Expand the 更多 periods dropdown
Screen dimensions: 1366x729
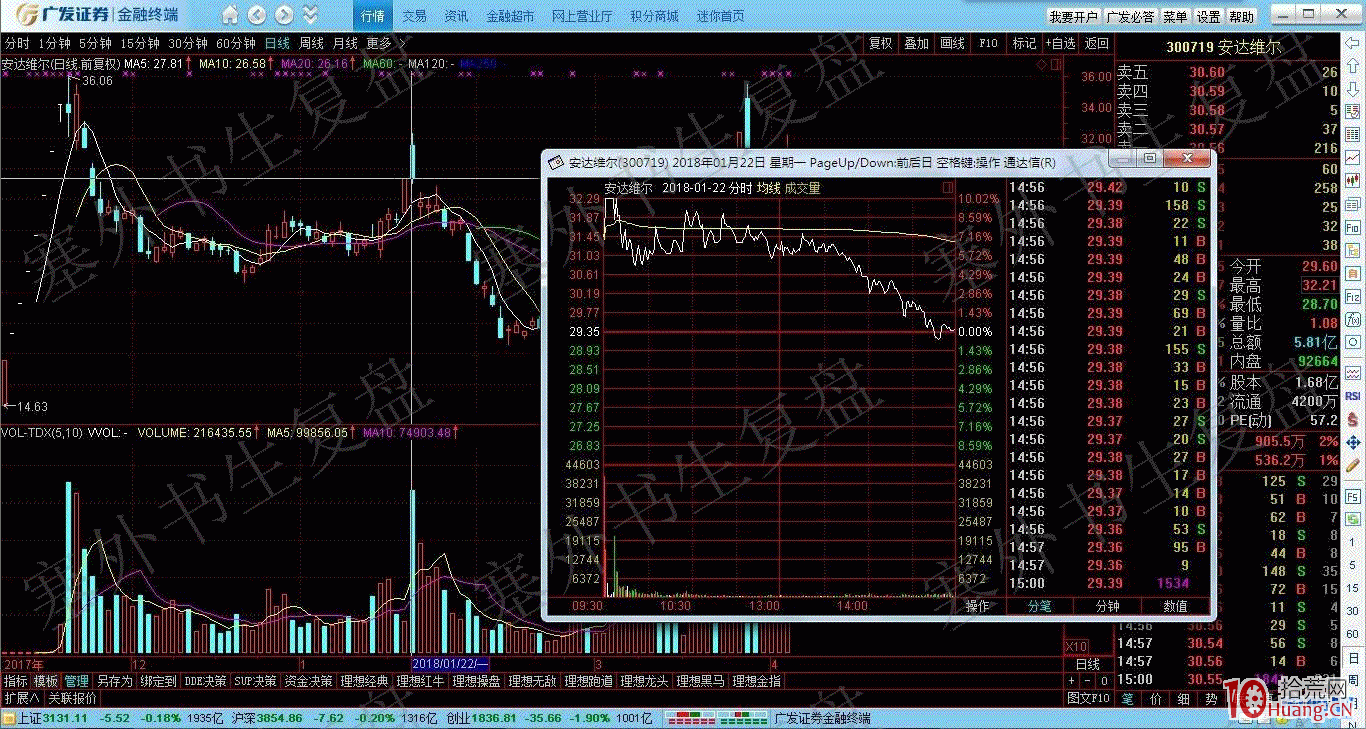tap(385, 44)
